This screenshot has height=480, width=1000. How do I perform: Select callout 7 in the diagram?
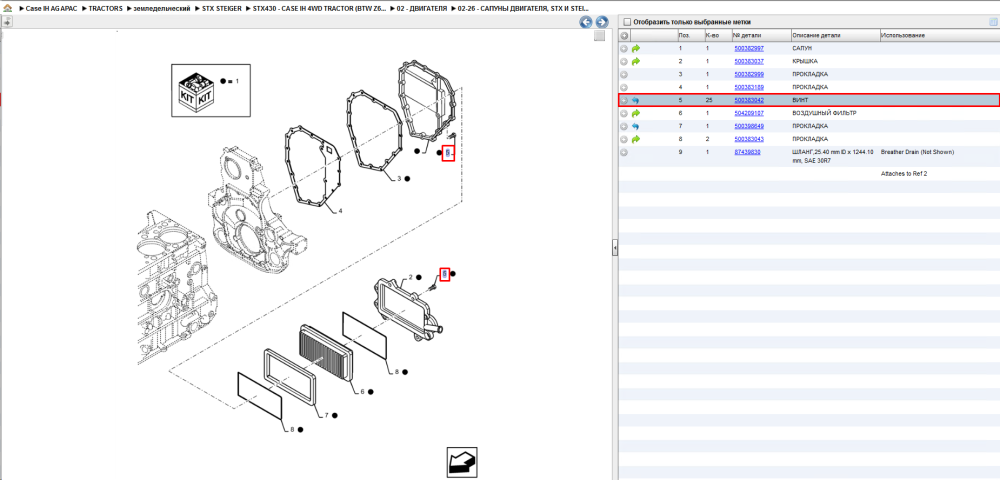(x=326, y=415)
